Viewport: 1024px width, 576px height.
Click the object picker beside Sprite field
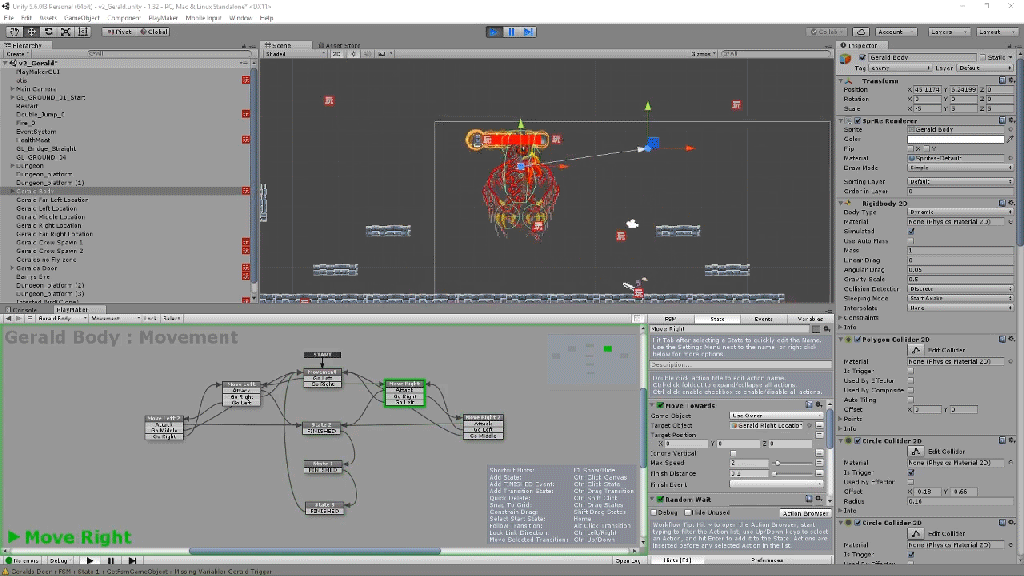click(1010, 130)
